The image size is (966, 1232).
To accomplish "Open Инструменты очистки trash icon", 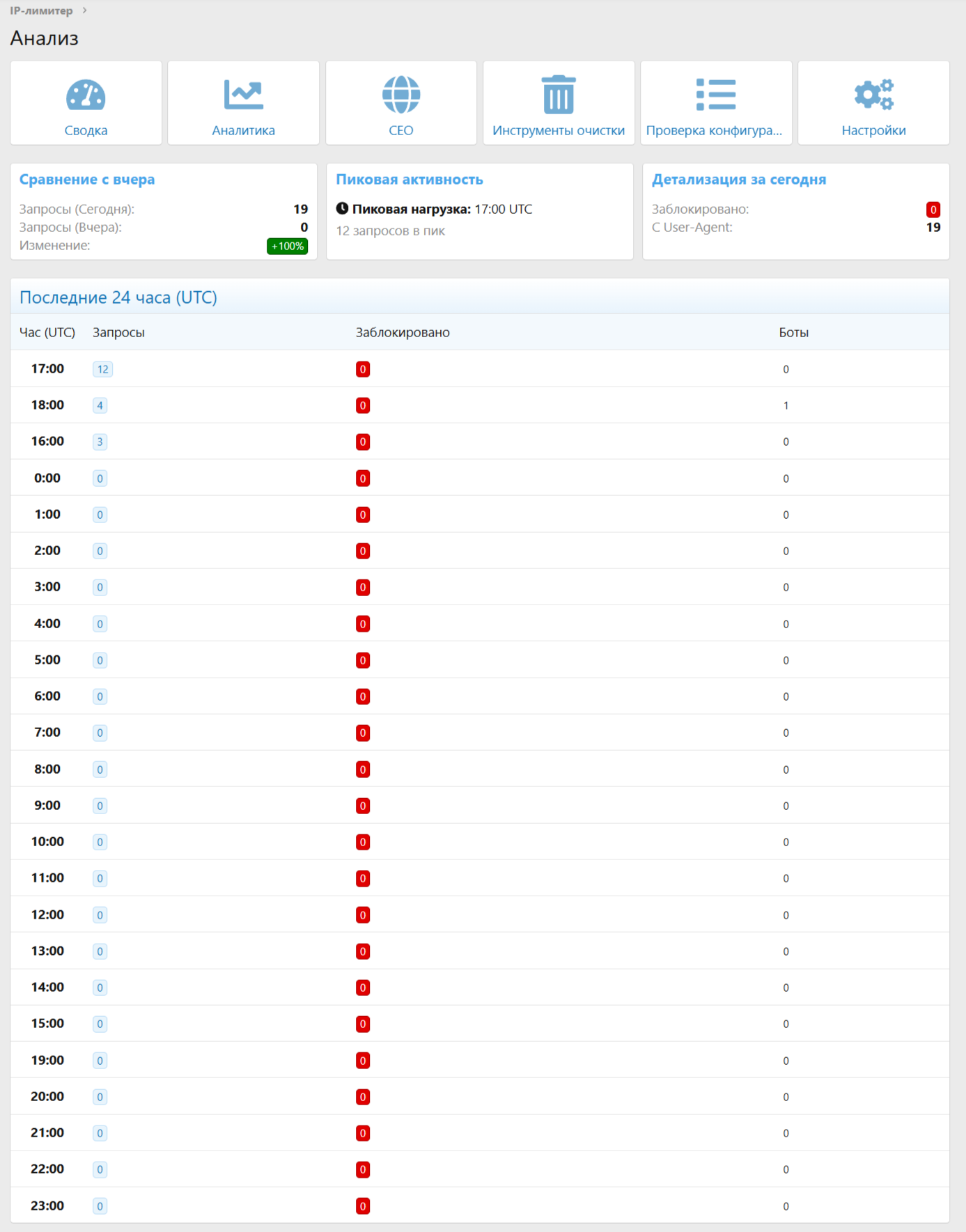I will tap(559, 95).
